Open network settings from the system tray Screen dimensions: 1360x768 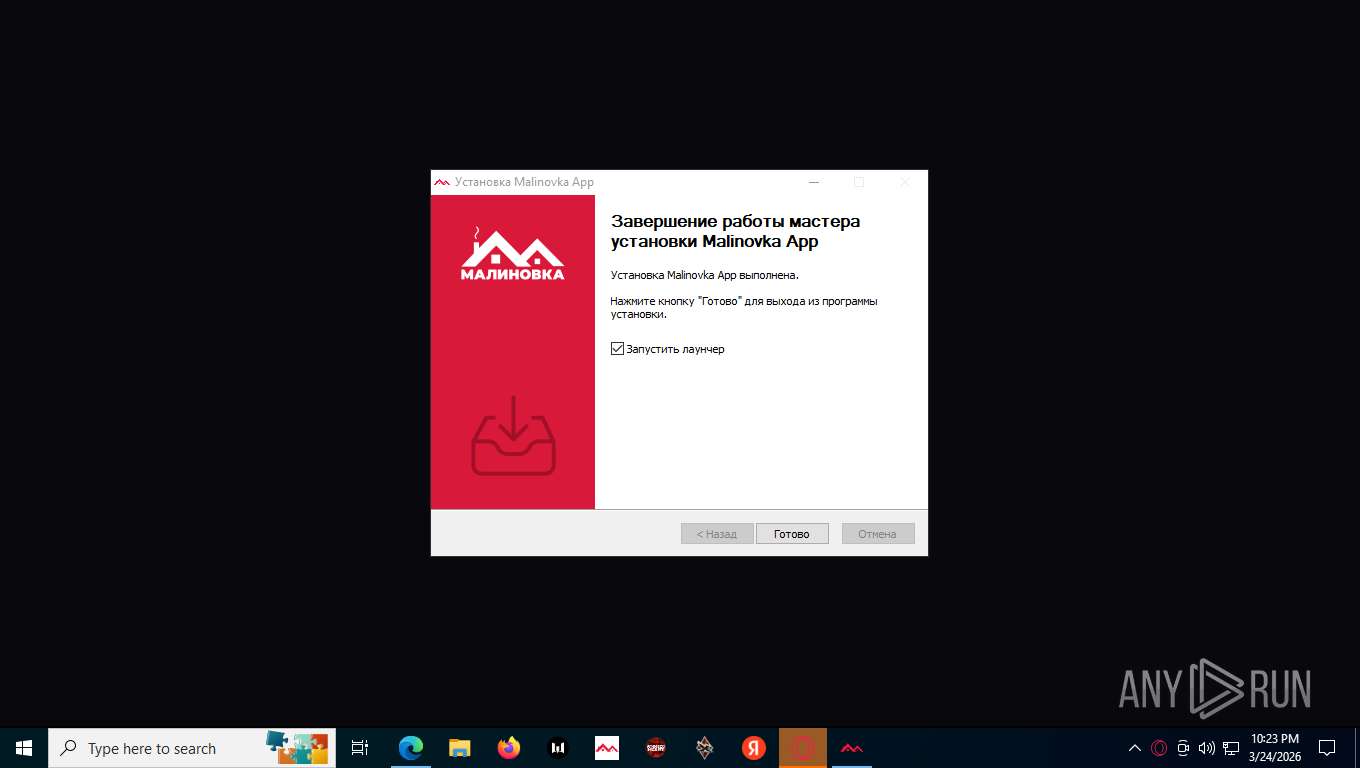pyautogui.click(x=1231, y=748)
